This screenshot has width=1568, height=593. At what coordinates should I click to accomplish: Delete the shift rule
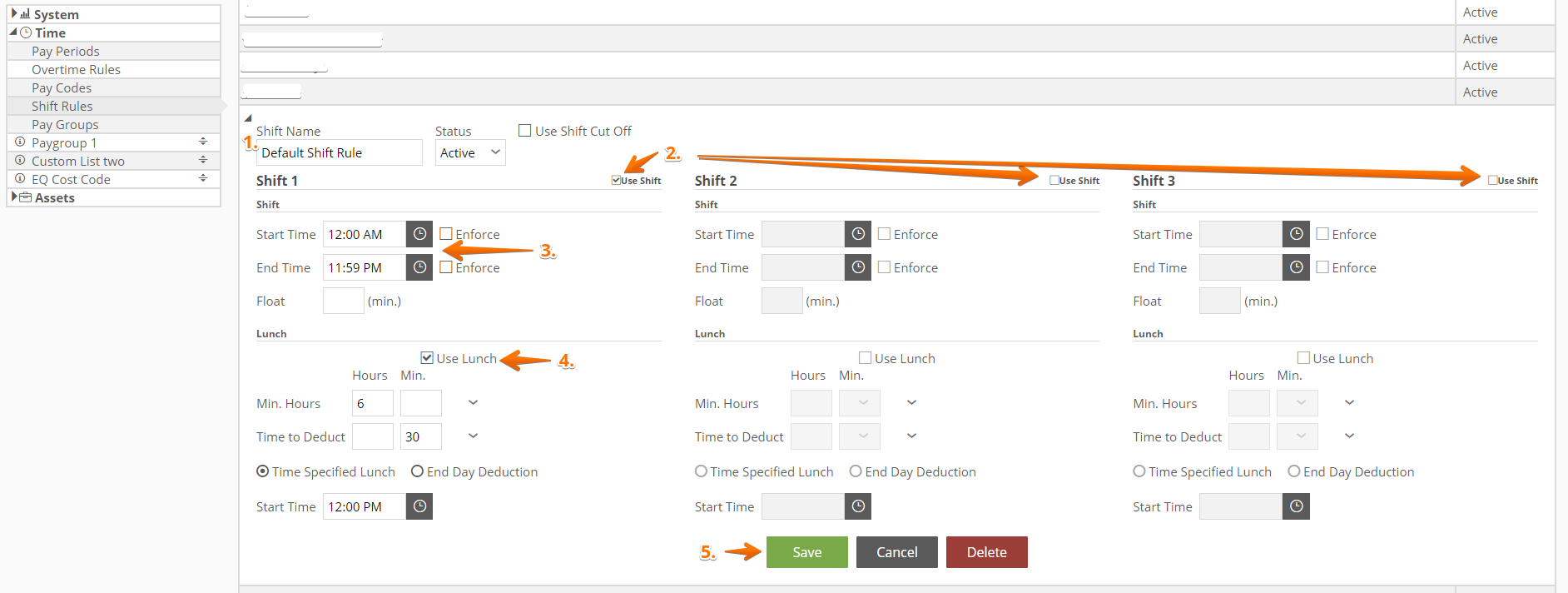[x=986, y=552]
